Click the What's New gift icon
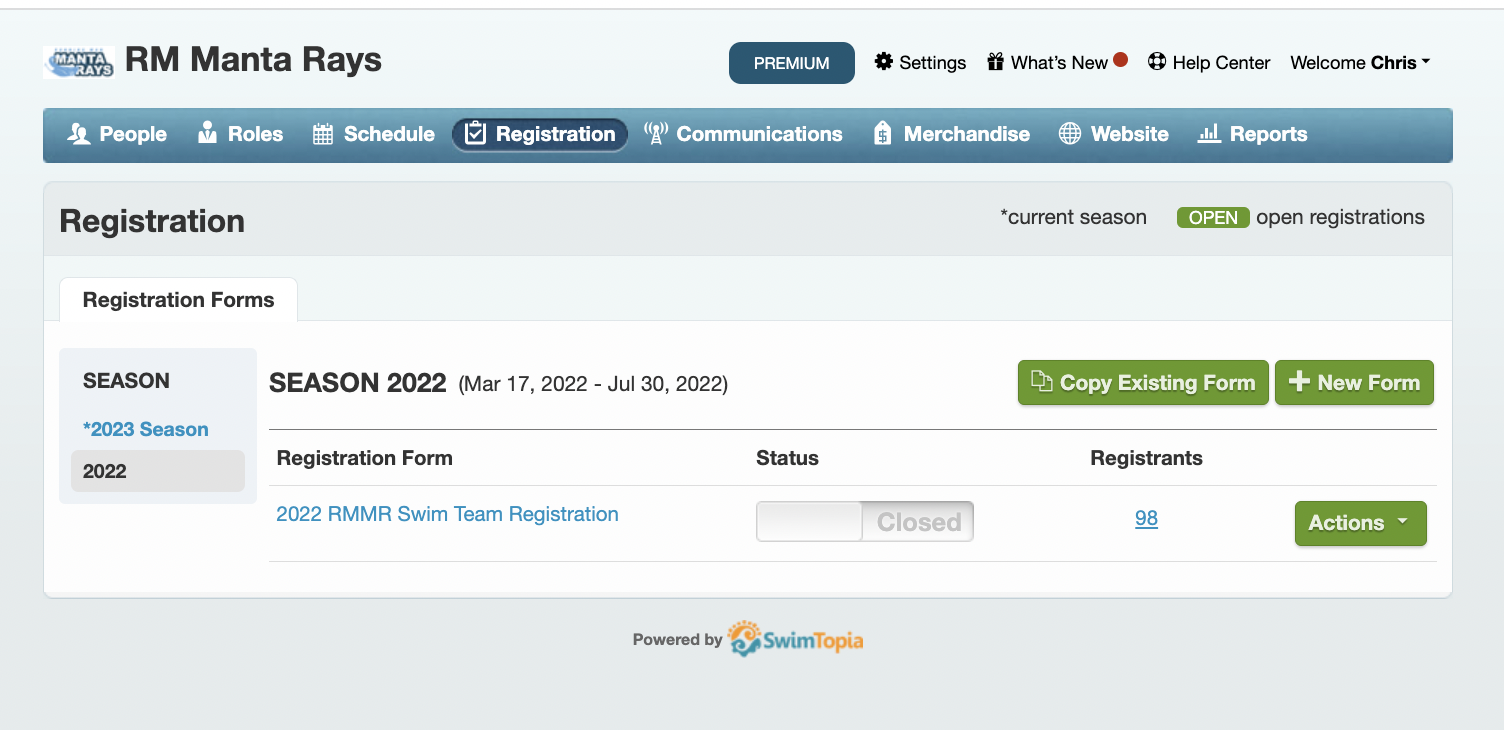The height and width of the screenshot is (730, 1504). click(995, 62)
